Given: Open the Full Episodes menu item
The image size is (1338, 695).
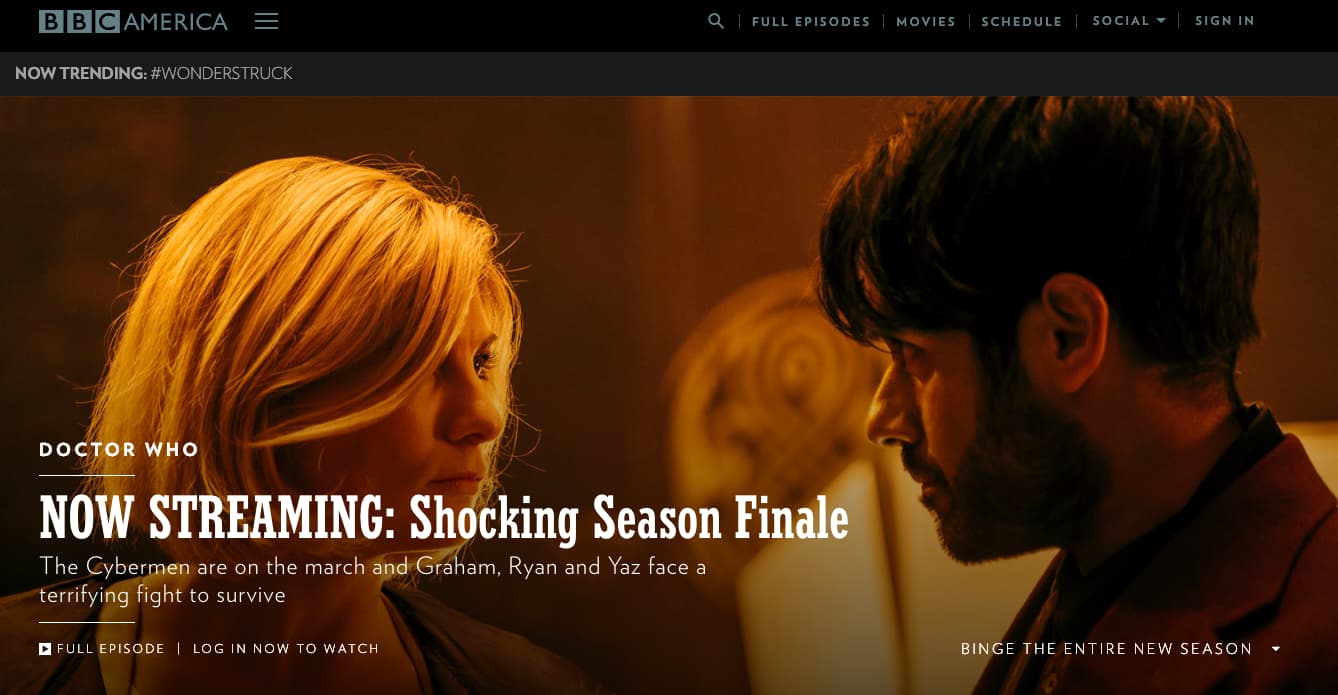Looking at the screenshot, I should coord(811,21).
